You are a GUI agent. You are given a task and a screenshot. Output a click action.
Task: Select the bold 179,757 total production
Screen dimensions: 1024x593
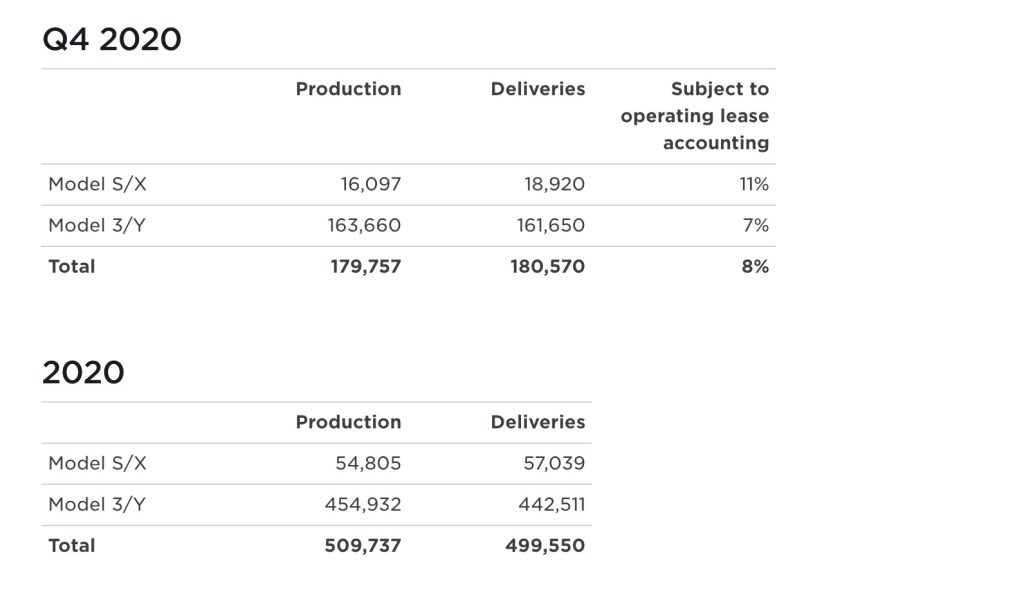tap(365, 266)
